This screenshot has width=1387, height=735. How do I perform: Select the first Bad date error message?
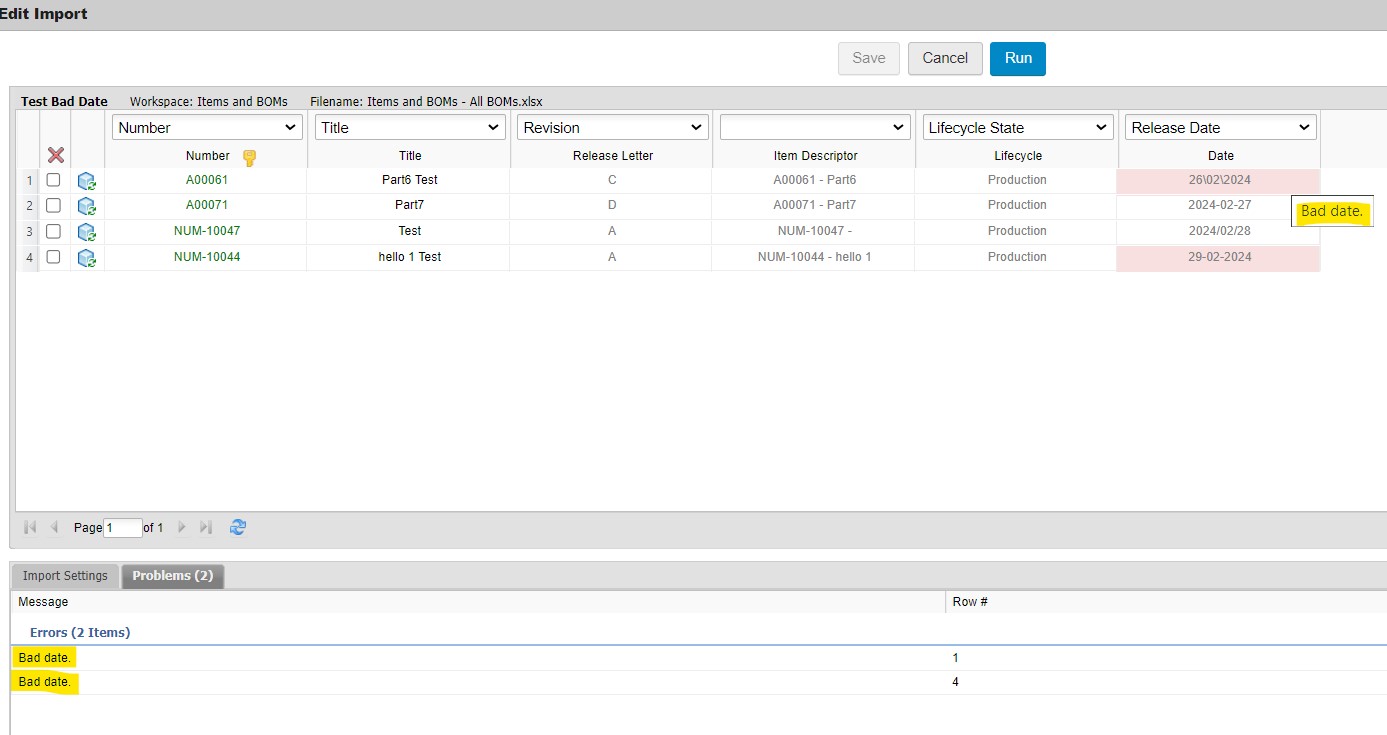pyautogui.click(x=43, y=657)
